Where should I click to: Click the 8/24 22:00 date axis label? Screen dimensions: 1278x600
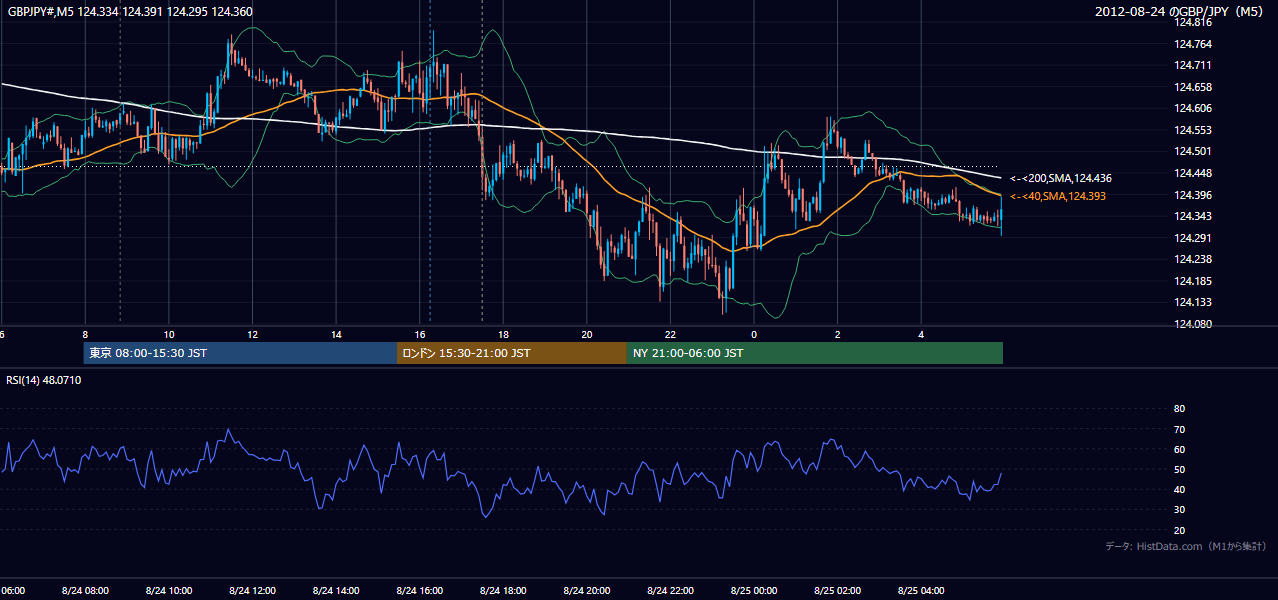(x=670, y=590)
